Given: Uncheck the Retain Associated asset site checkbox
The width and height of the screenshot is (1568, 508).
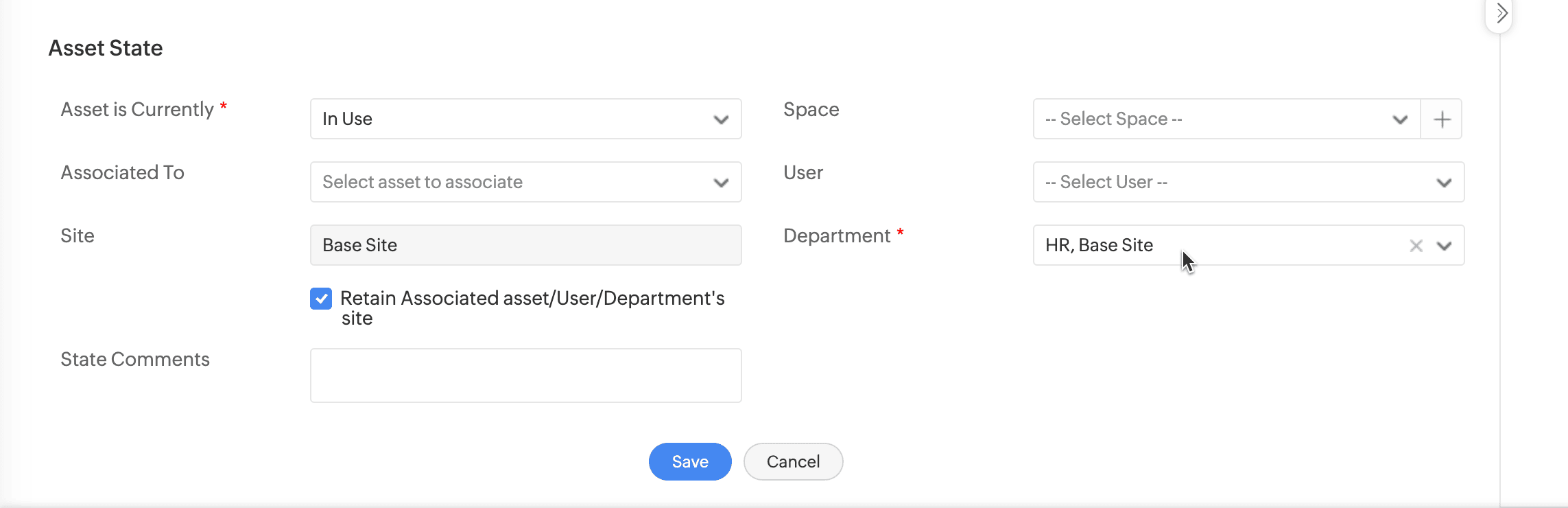Looking at the screenshot, I should (x=321, y=299).
